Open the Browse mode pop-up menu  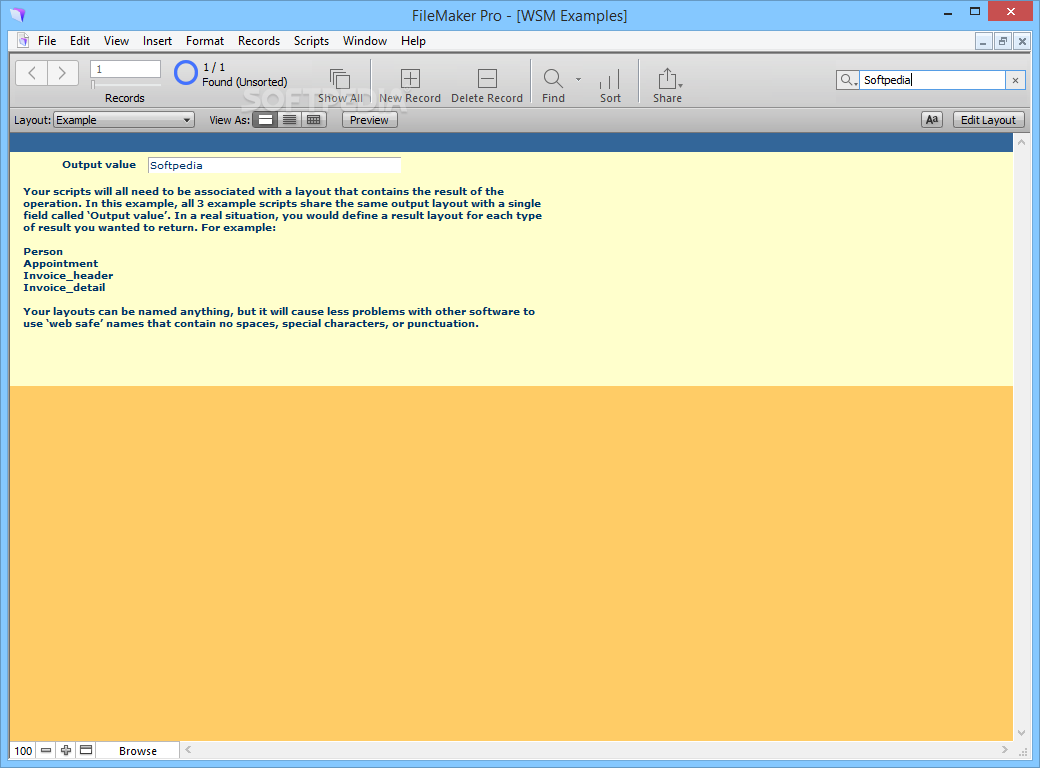point(138,751)
